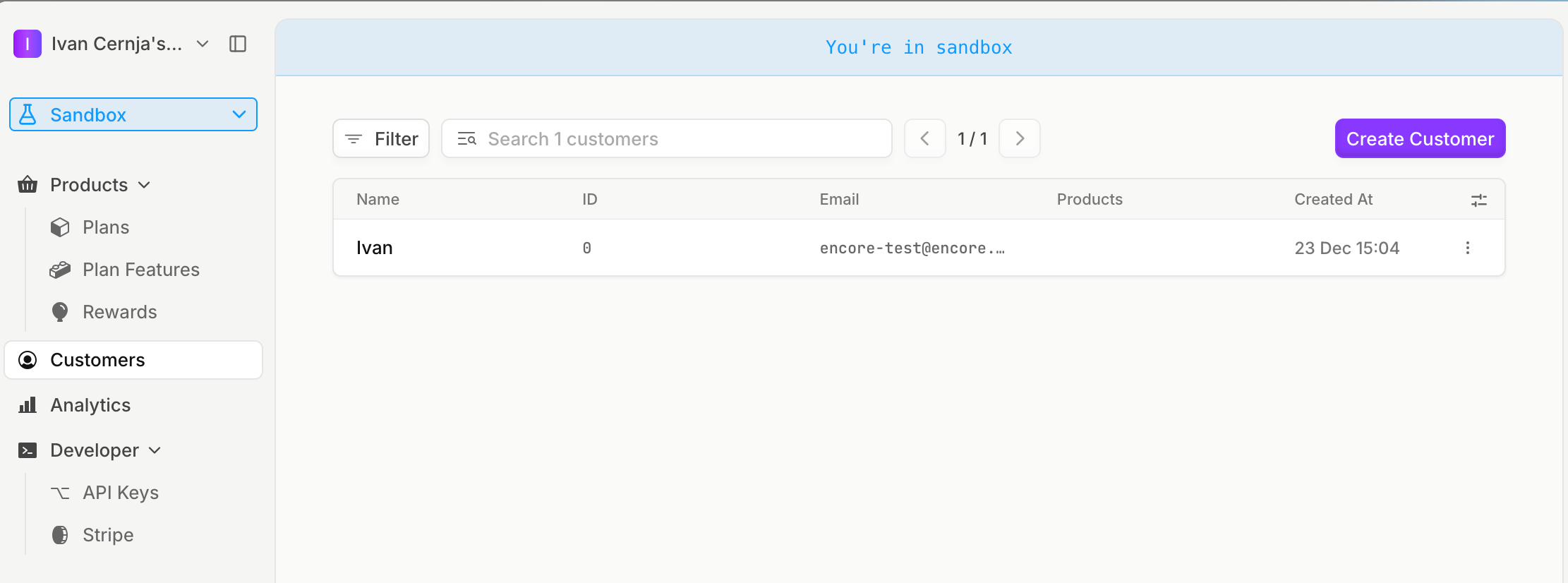The height and width of the screenshot is (583, 1568).
Task: Click the Plans cube icon
Action: 60,227
